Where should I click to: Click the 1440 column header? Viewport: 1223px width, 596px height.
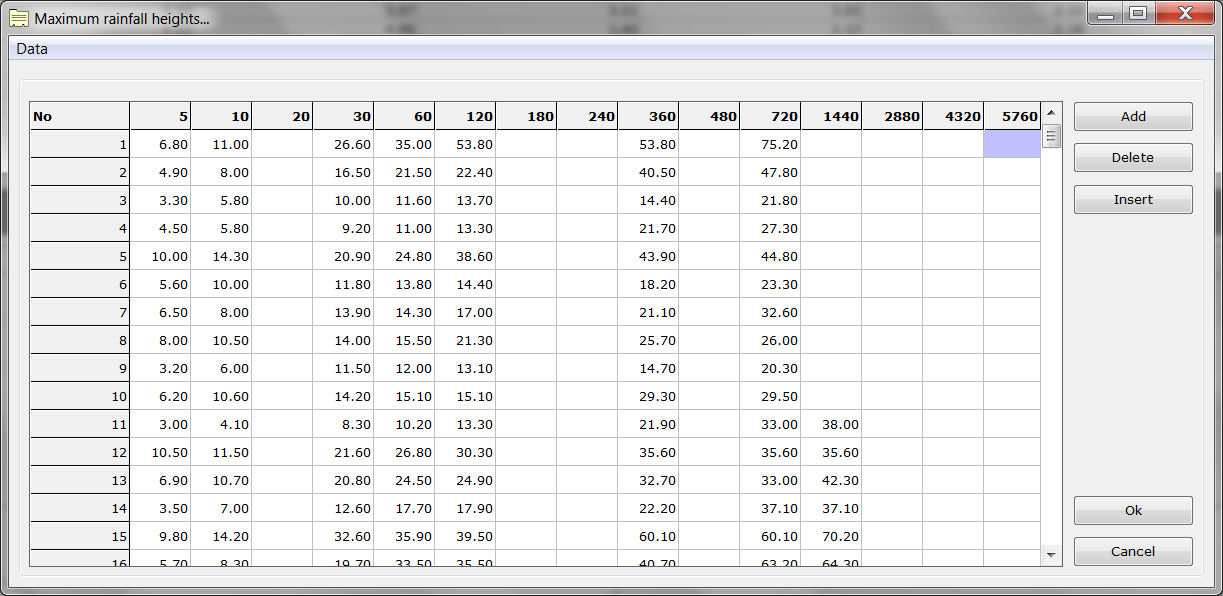coord(831,116)
